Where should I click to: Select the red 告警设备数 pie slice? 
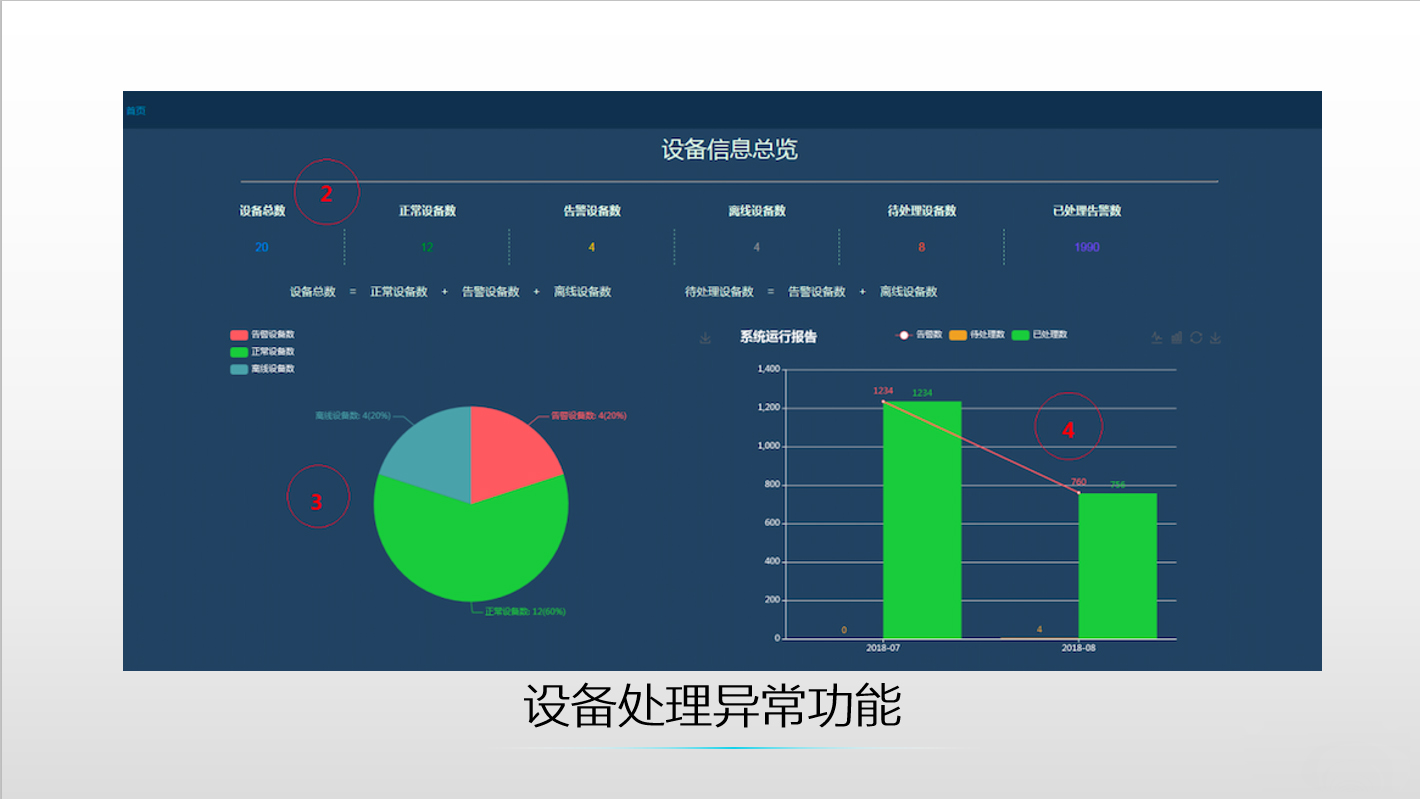[508, 455]
